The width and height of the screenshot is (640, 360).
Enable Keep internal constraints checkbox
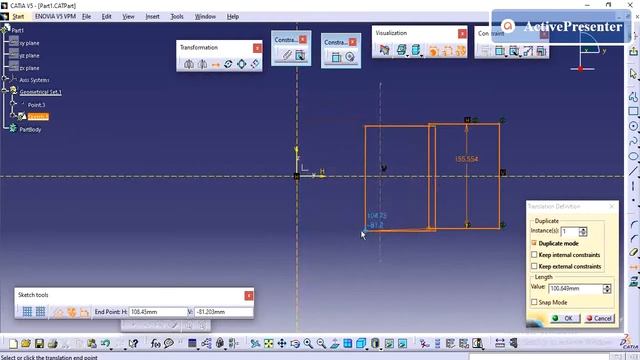click(534, 255)
